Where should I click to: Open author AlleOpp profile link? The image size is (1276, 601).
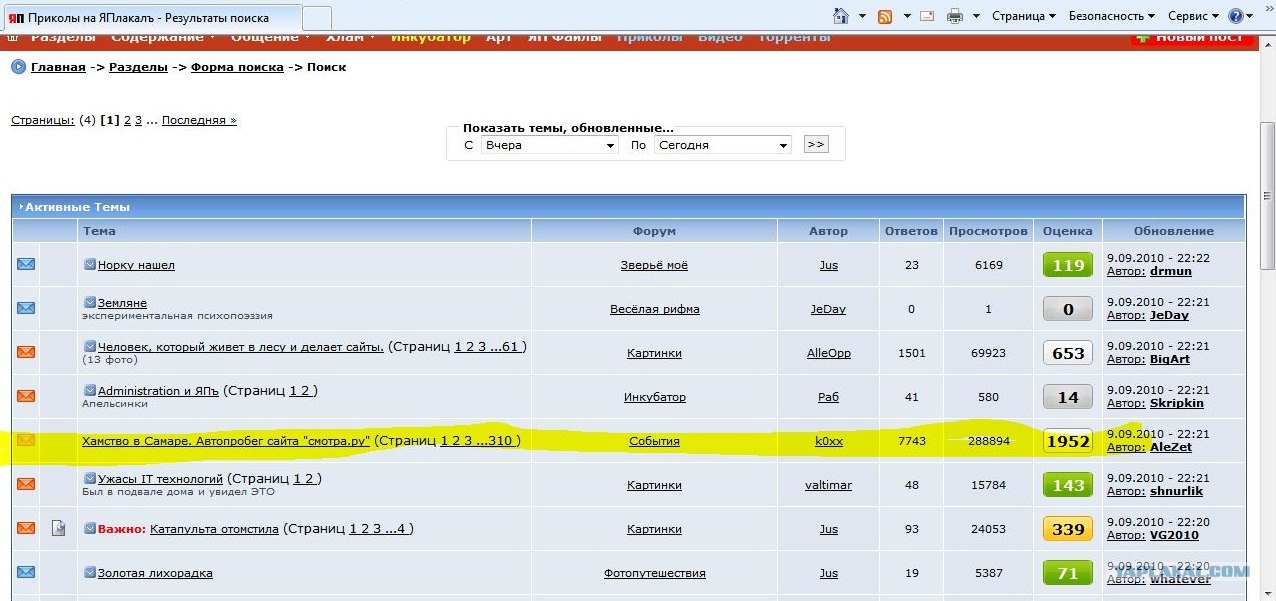click(828, 353)
